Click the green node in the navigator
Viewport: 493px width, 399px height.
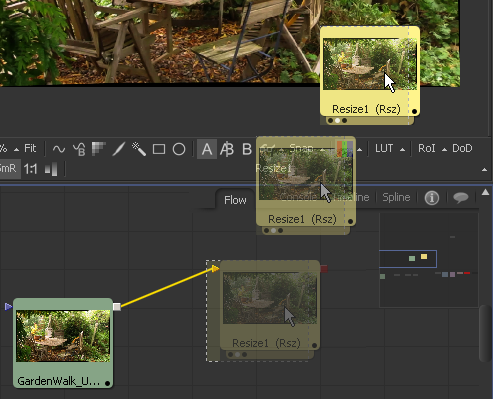point(412,258)
